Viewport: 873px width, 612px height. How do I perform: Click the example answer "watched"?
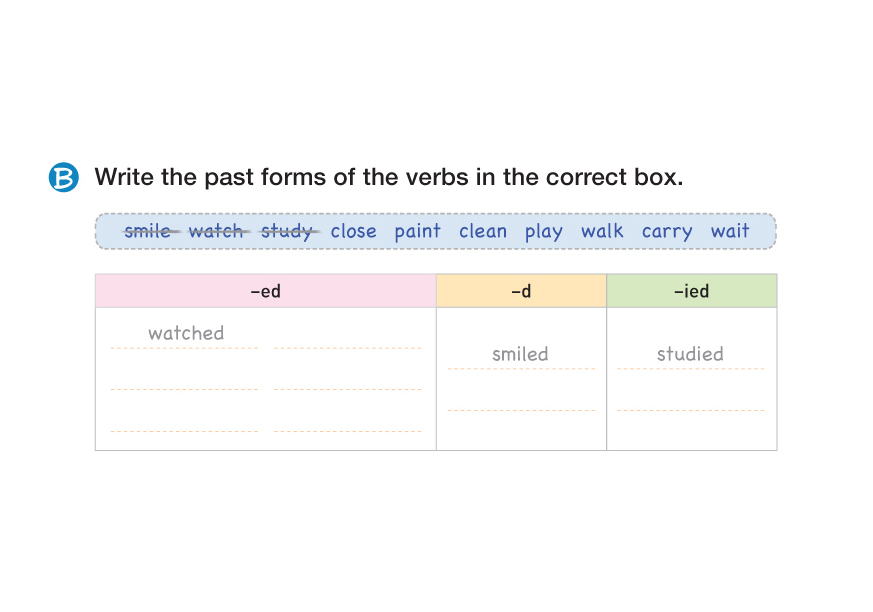coord(186,333)
